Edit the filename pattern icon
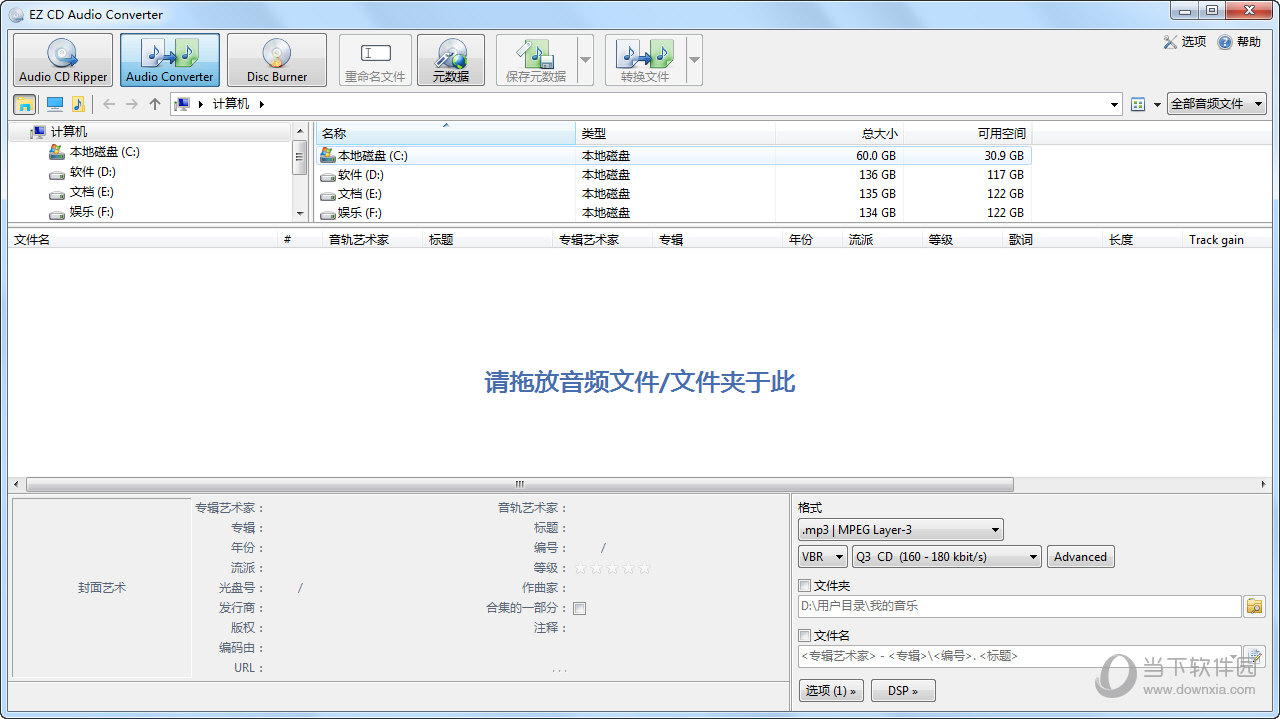The image size is (1280, 719). click(x=1254, y=656)
